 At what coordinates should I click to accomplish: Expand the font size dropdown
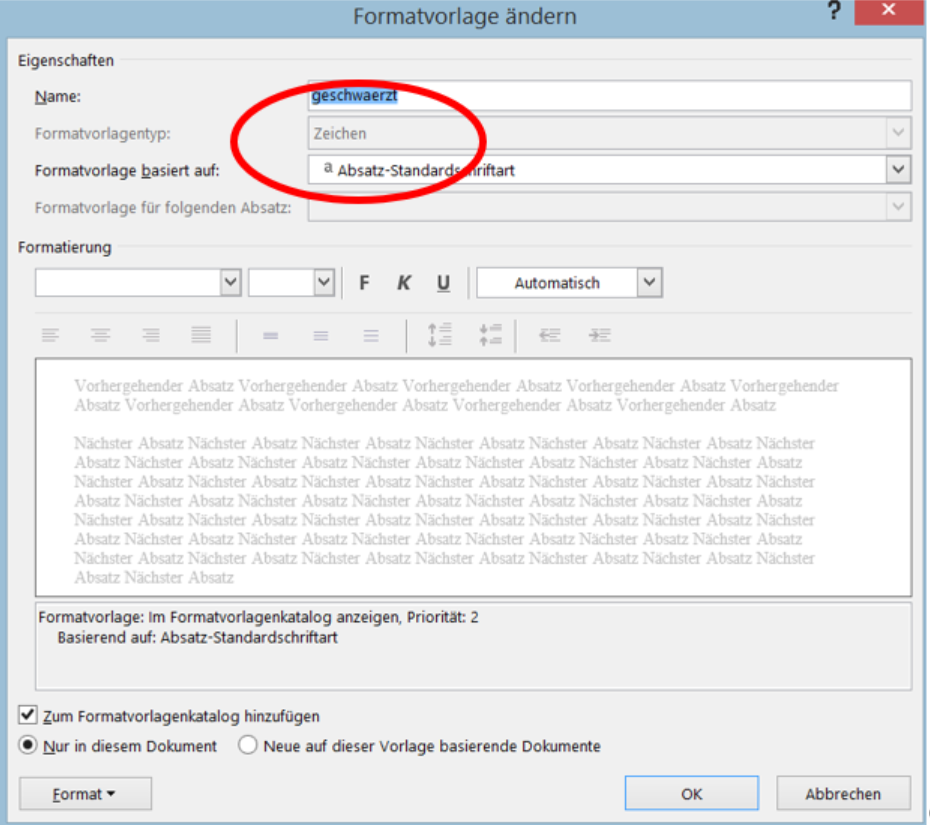(x=323, y=283)
